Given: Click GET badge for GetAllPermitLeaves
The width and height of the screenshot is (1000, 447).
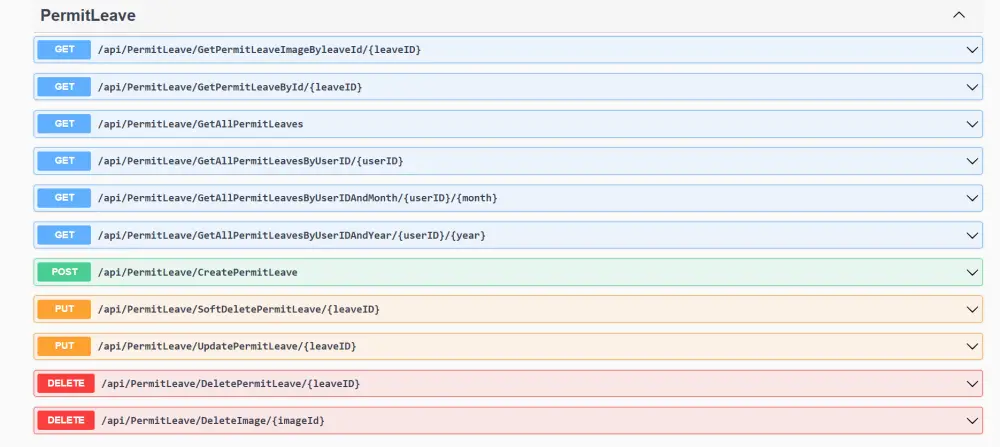Looking at the screenshot, I should (x=64, y=124).
